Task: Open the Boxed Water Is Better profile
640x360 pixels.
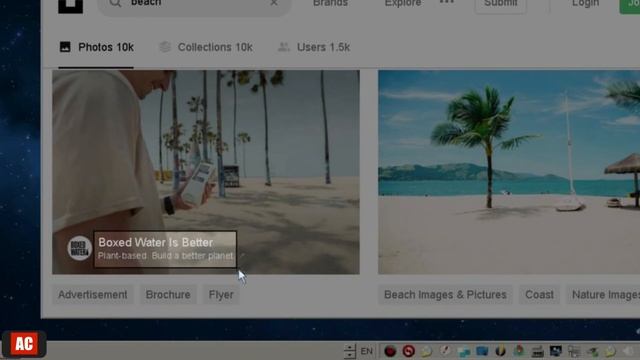Action: point(156,242)
